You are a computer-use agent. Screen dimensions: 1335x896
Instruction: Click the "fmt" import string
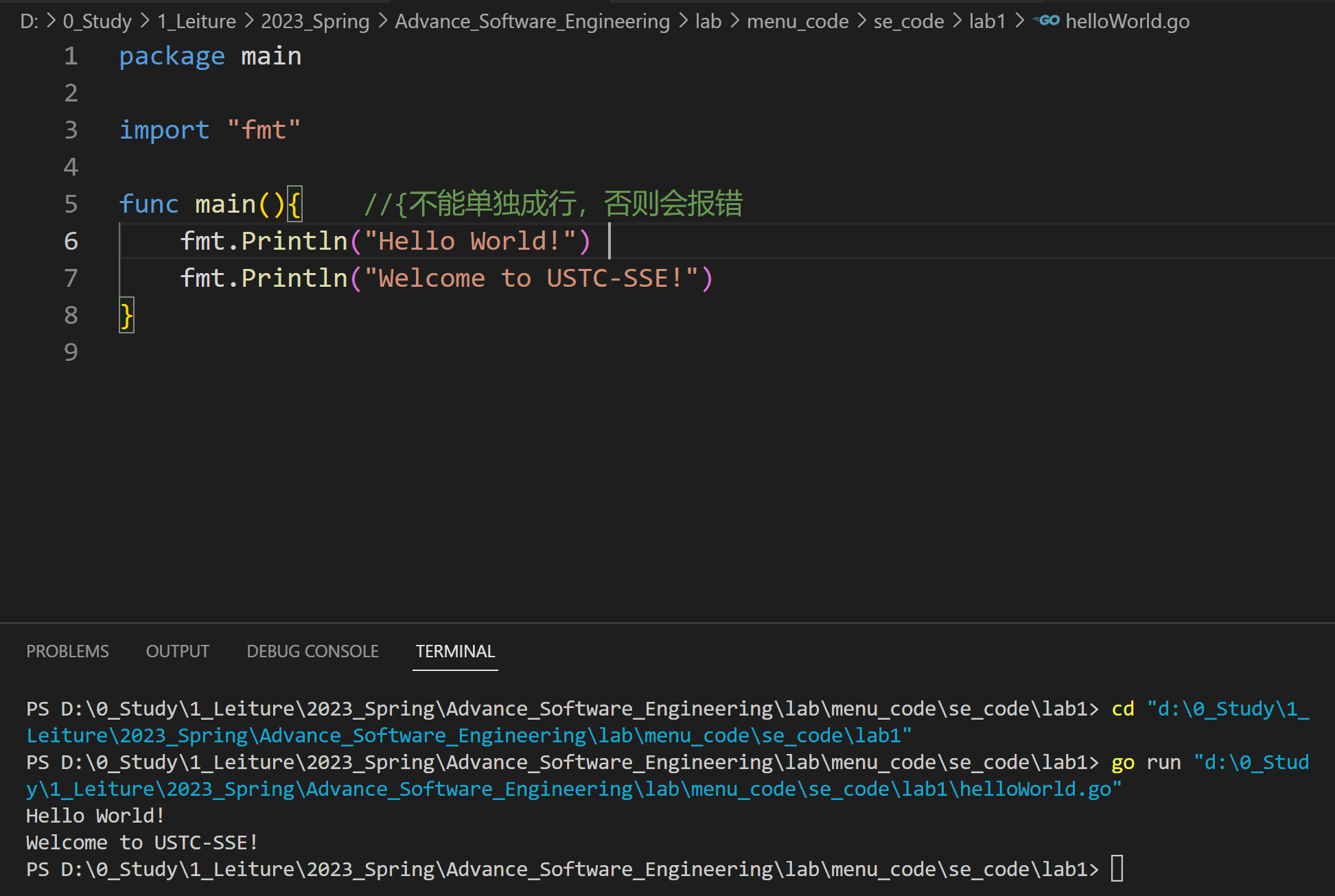(x=264, y=130)
